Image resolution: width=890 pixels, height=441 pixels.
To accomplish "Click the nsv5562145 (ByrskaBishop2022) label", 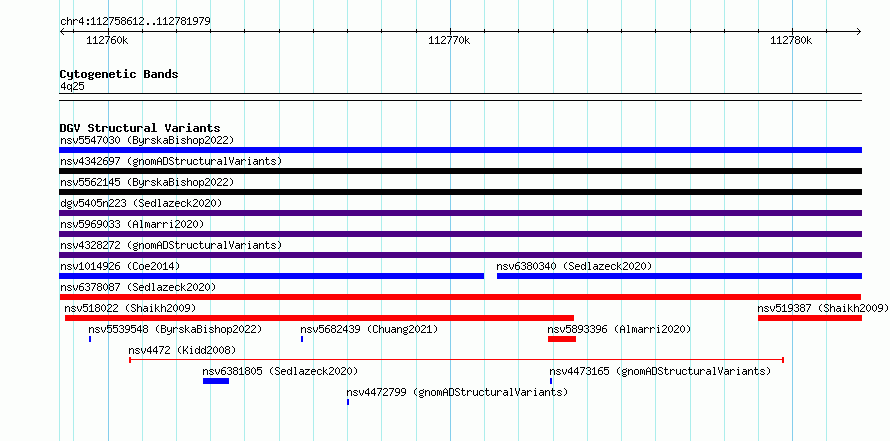I will pyautogui.click(x=147, y=182).
